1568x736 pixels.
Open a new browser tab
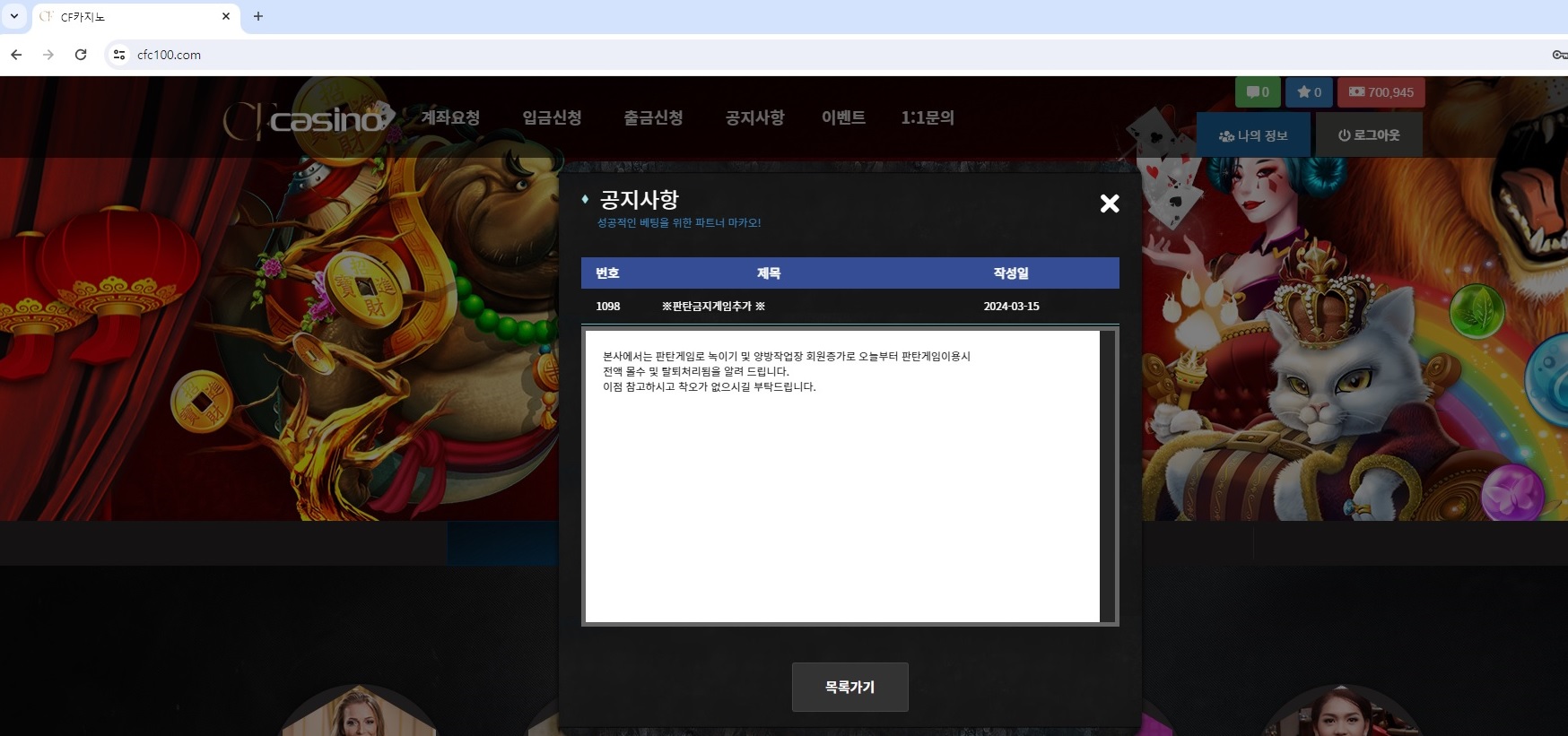[x=258, y=16]
